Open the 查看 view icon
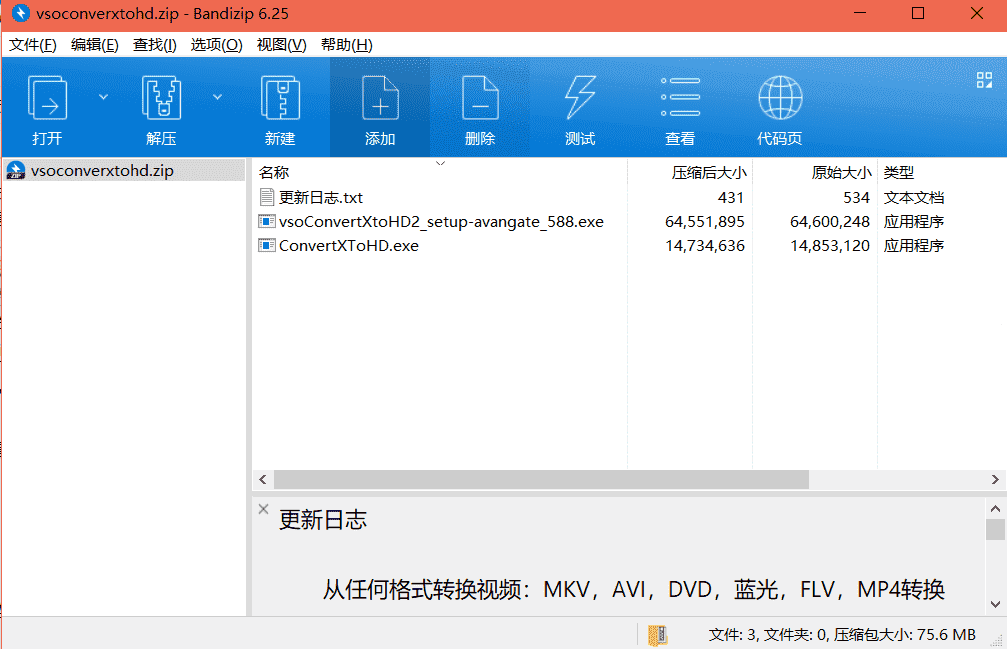 [680, 108]
